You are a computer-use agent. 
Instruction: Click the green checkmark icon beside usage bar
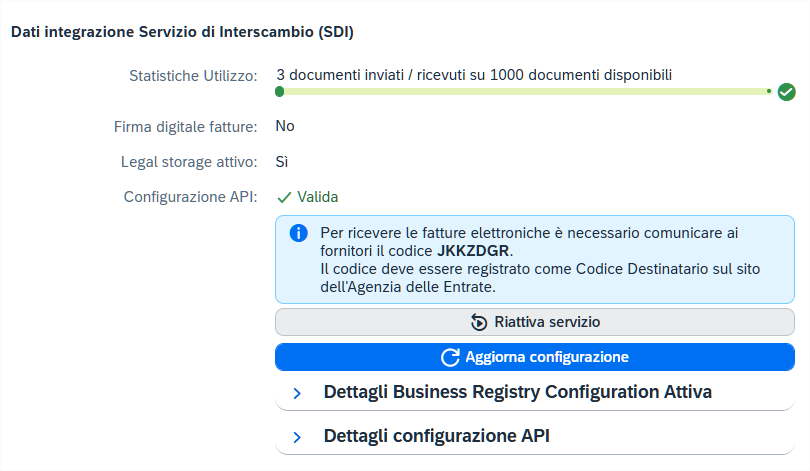click(x=786, y=92)
